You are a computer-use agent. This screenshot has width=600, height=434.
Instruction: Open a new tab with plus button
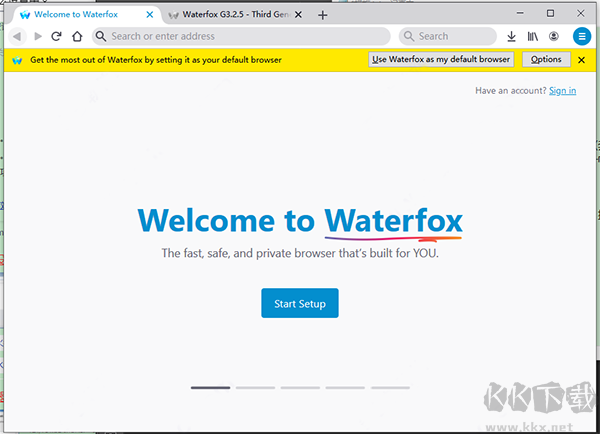pyautogui.click(x=323, y=15)
